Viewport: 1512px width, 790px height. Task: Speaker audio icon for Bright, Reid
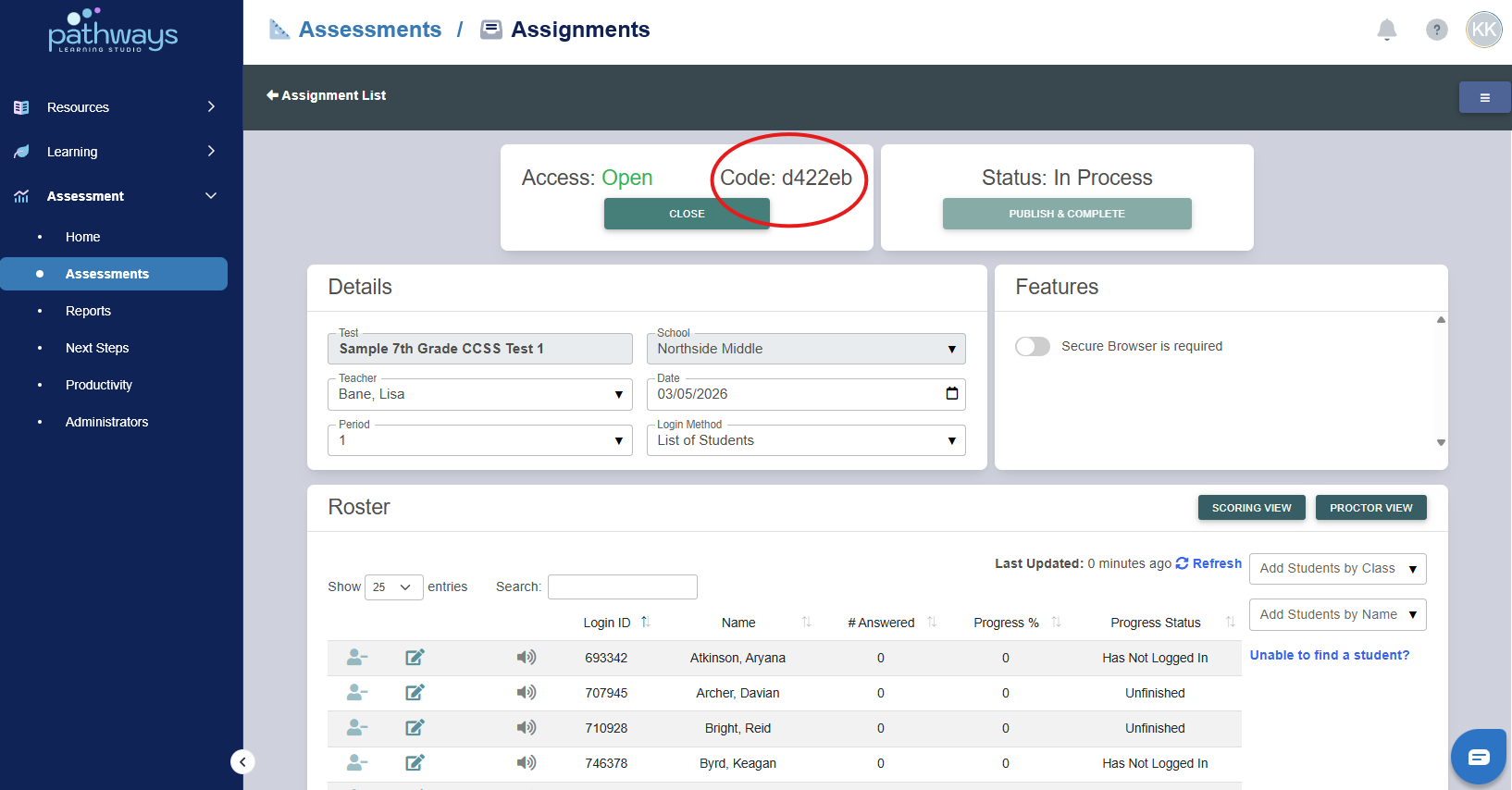click(x=527, y=727)
